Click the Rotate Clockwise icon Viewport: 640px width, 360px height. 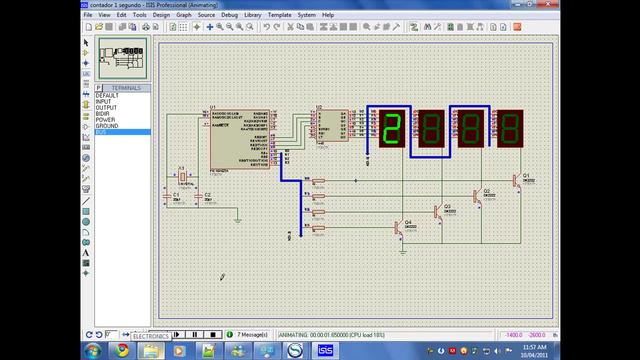click(x=89, y=335)
